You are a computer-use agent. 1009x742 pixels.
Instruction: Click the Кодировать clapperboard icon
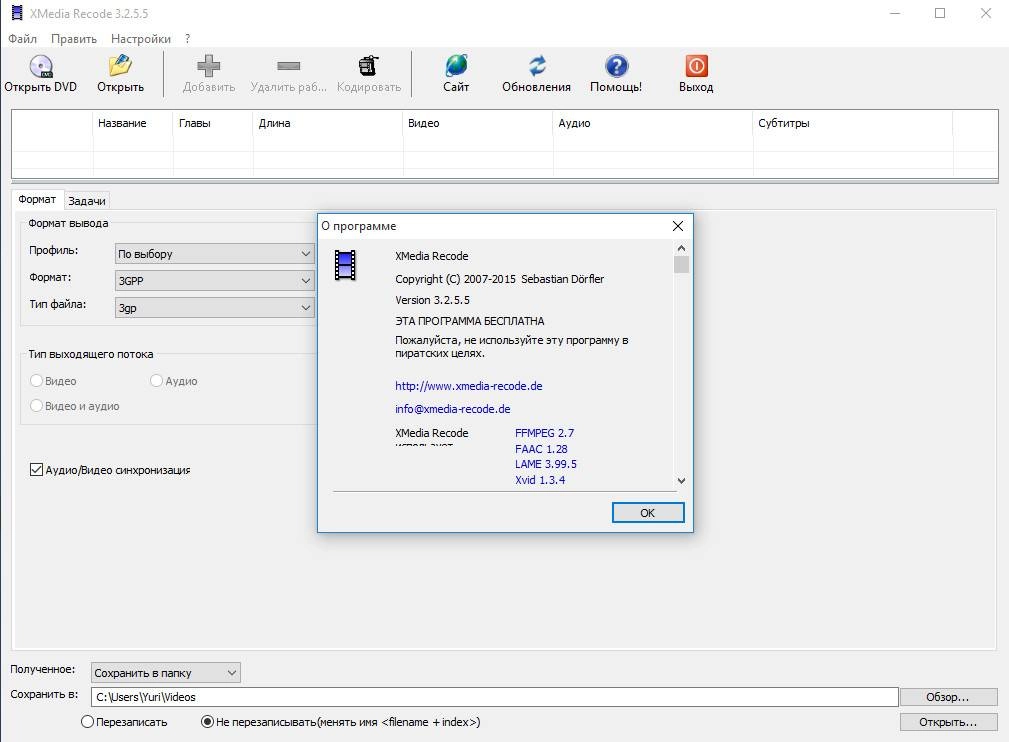click(x=369, y=66)
